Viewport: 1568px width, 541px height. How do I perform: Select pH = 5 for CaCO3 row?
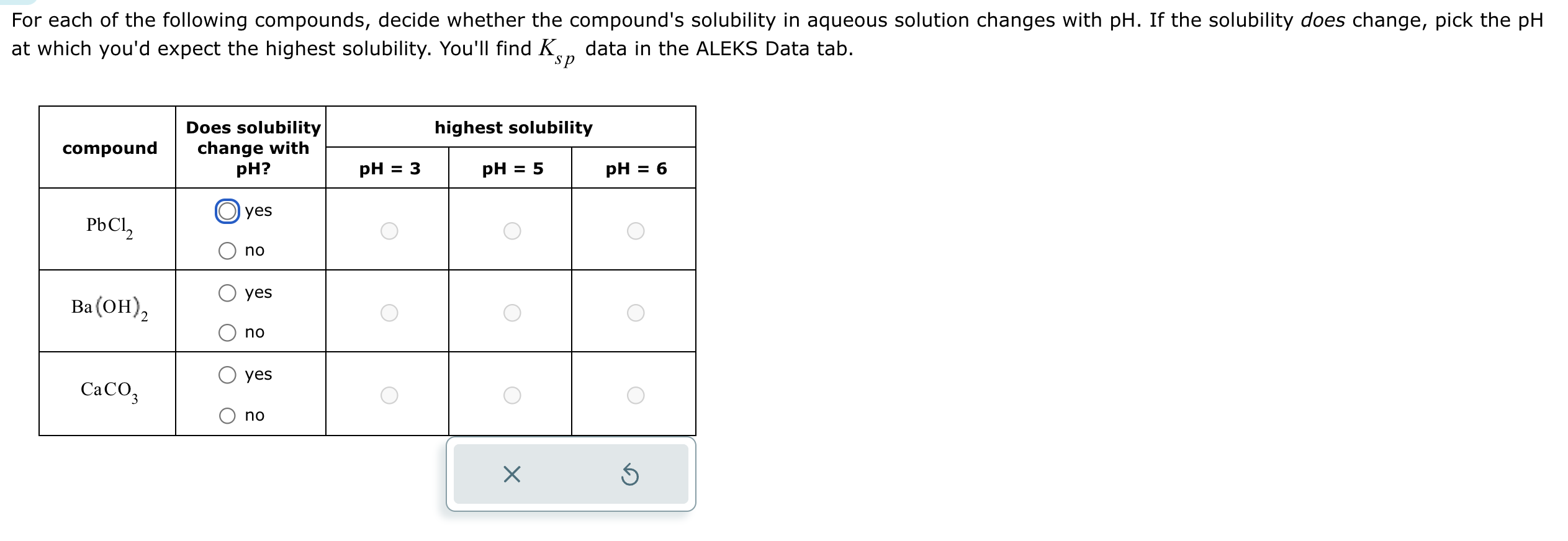[510, 395]
